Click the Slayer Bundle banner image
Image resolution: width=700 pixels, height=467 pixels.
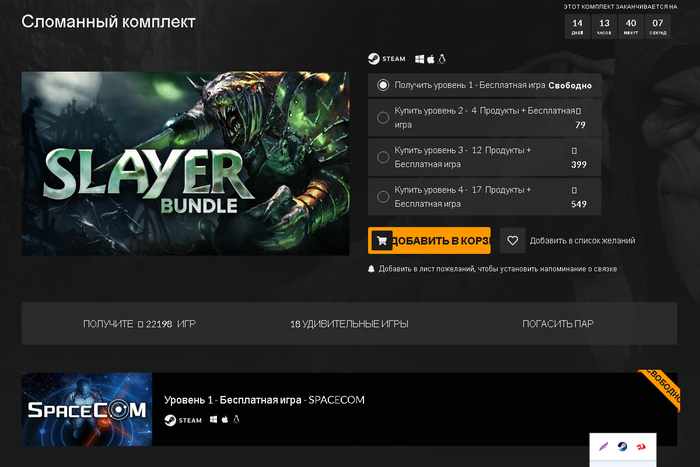point(185,163)
